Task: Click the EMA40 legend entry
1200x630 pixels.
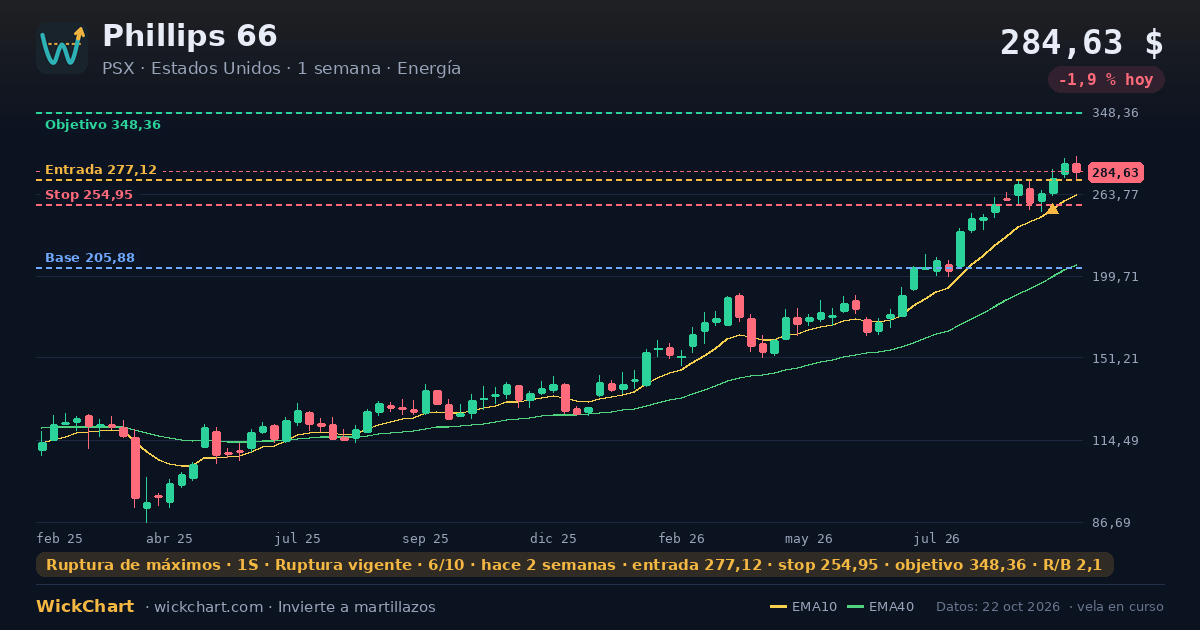Action: (x=880, y=607)
